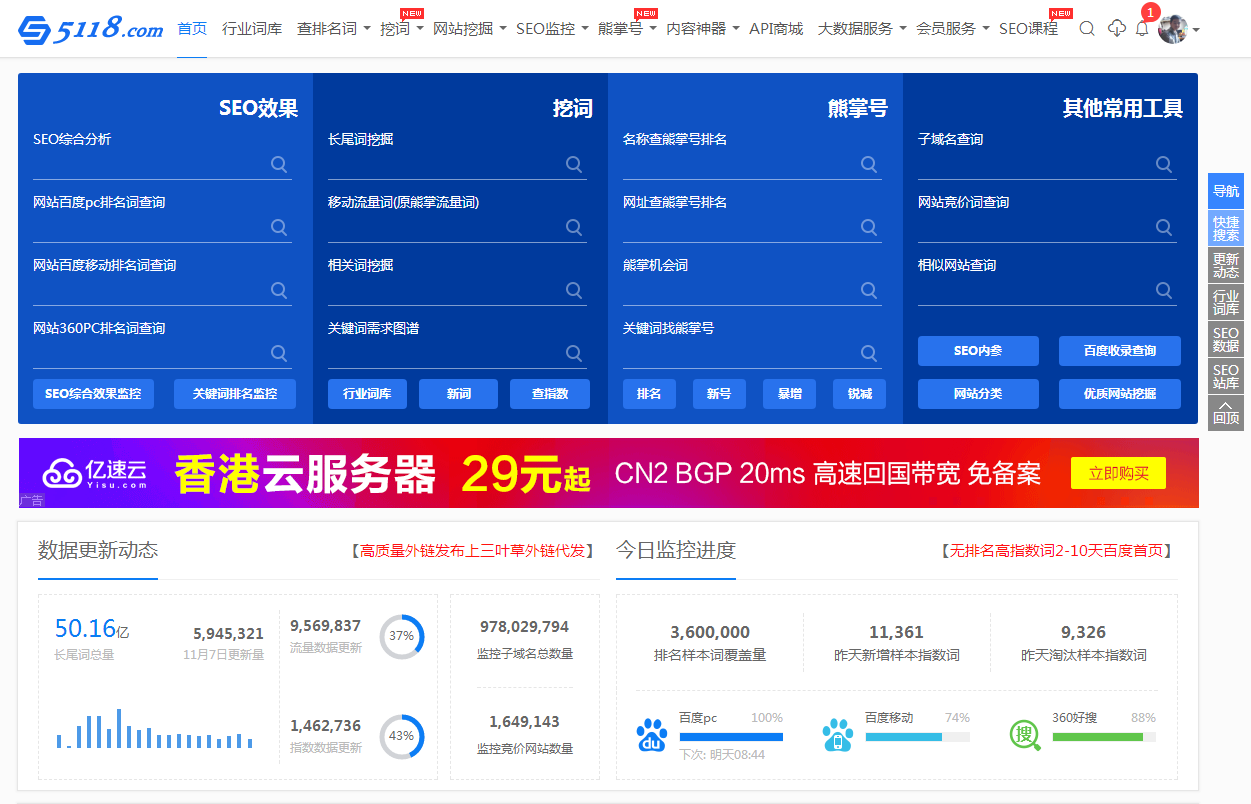This screenshot has height=804, width=1251.
Task: Click the 43% 指数数据更新 progress ring
Action: pos(402,735)
